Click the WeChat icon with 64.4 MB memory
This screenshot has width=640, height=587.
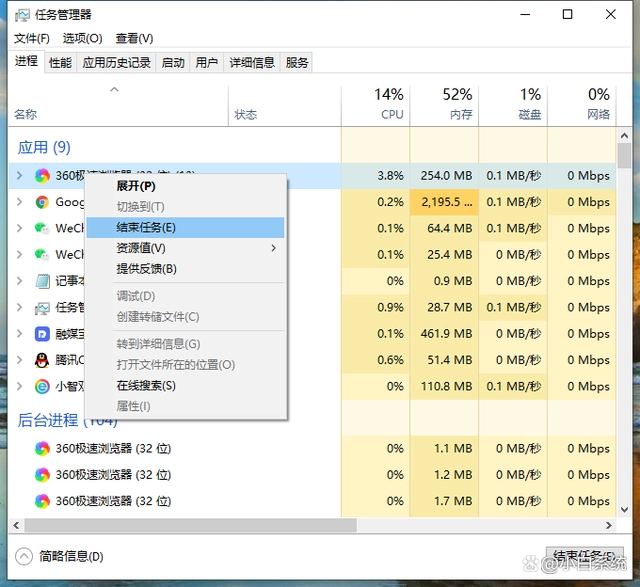42,228
